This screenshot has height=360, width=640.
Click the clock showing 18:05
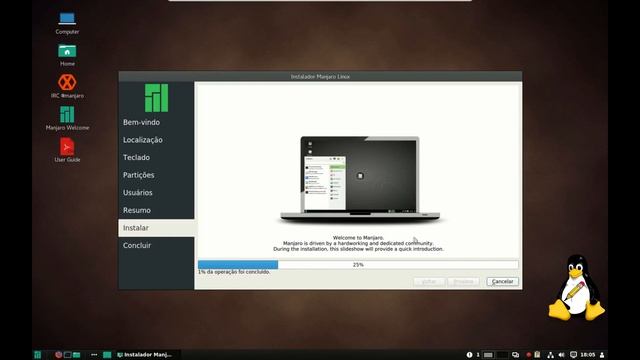(588, 355)
